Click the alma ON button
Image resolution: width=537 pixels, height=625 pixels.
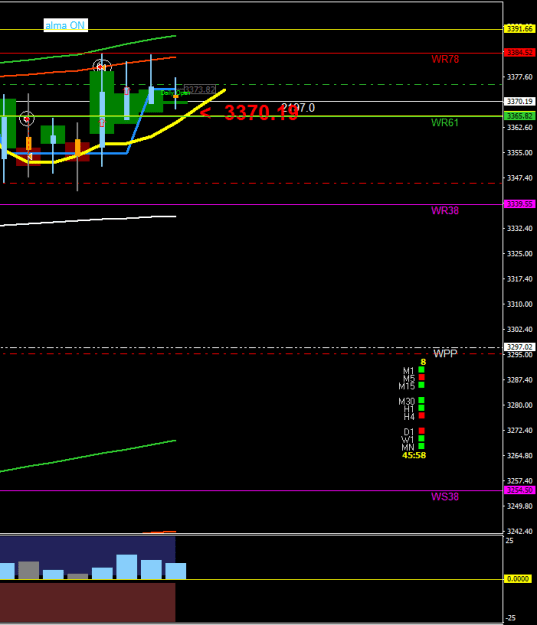[x=66, y=26]
